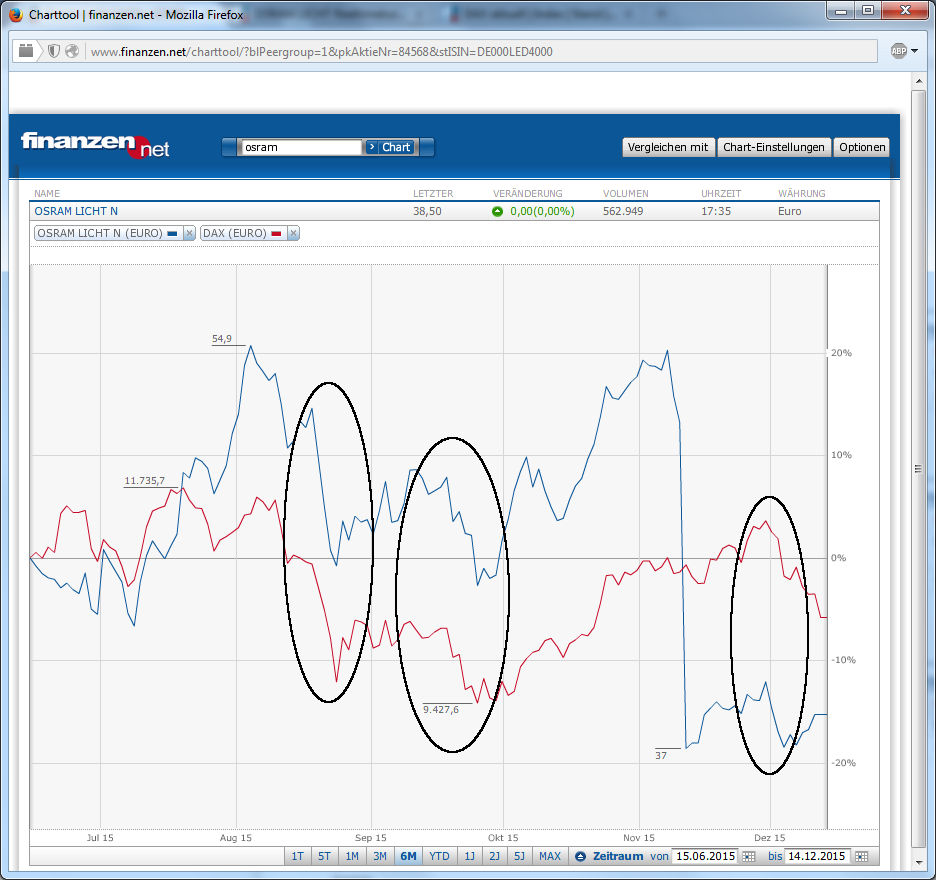Click the 'bis' end date field
The width and height of the screenshot is (936, 880).
tap(816, 856)
